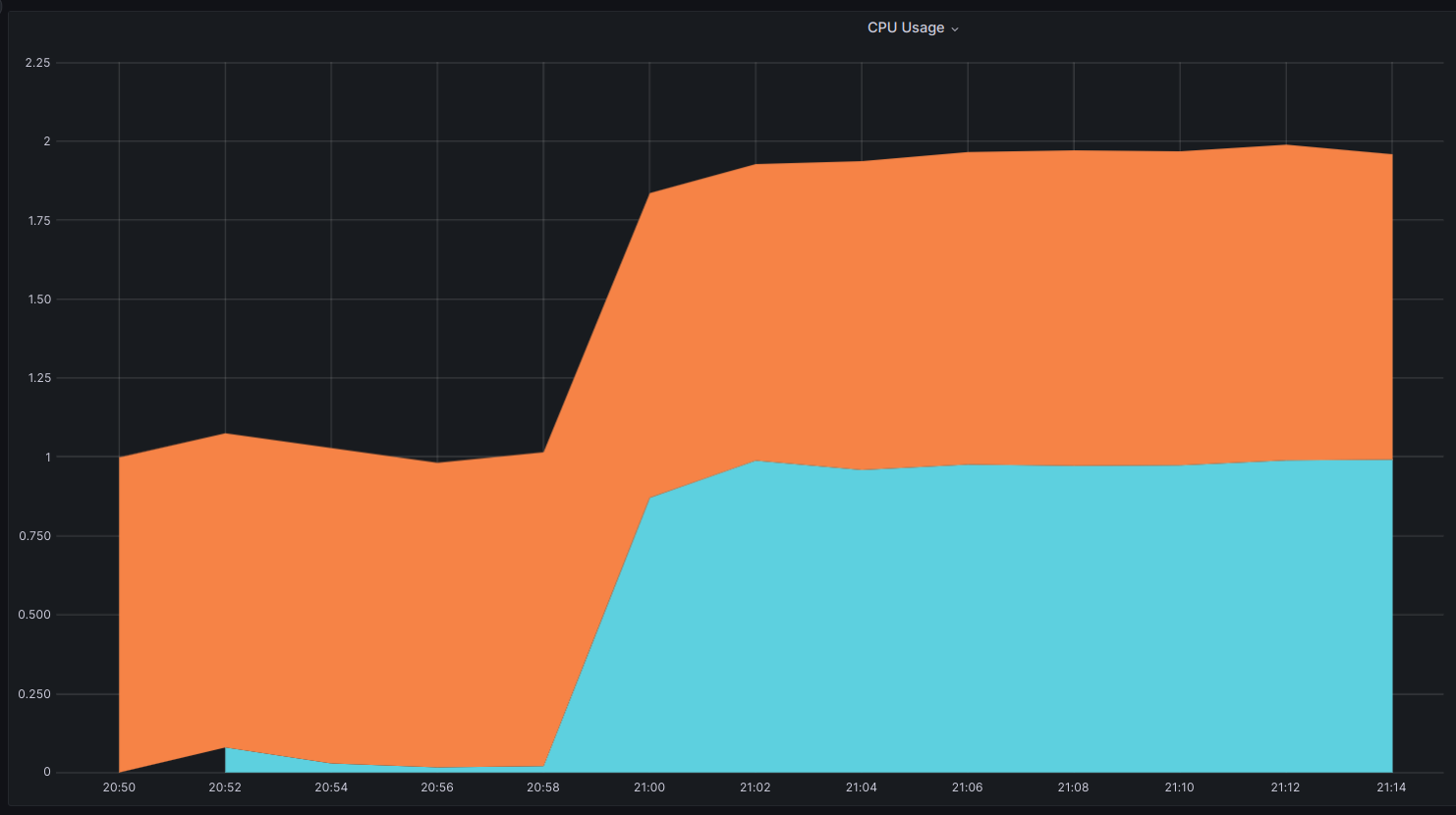Click the 21:08 time axis label
Viewport: 1456px width, 815px height.
tap(1074, 788)
